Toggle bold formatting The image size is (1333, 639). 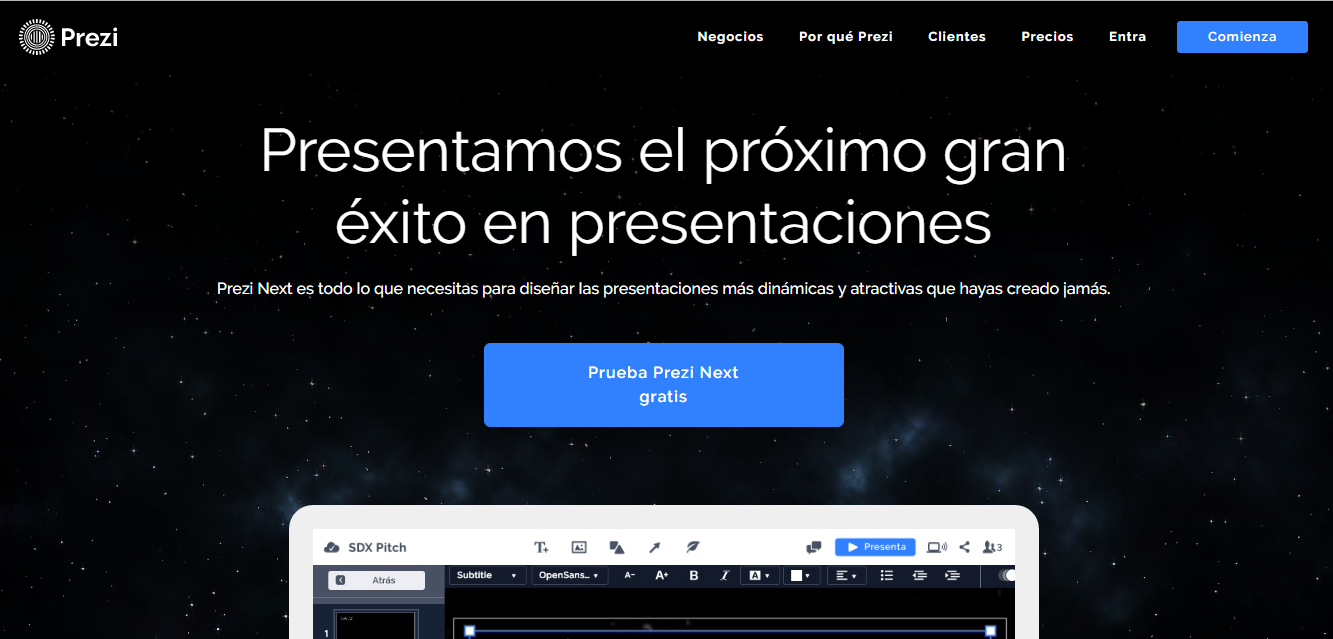point(694,576)
